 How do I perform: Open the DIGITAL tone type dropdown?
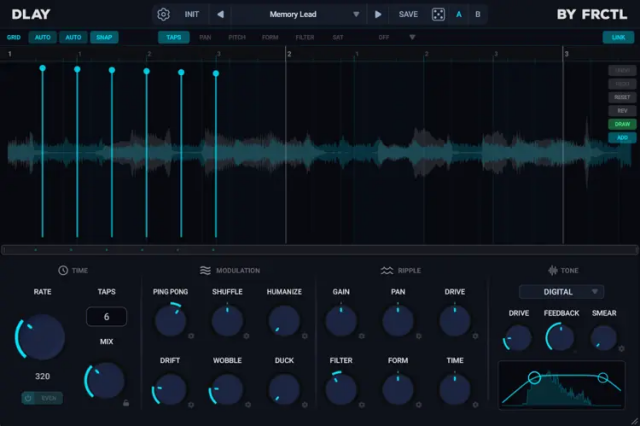tap(561, 292)
